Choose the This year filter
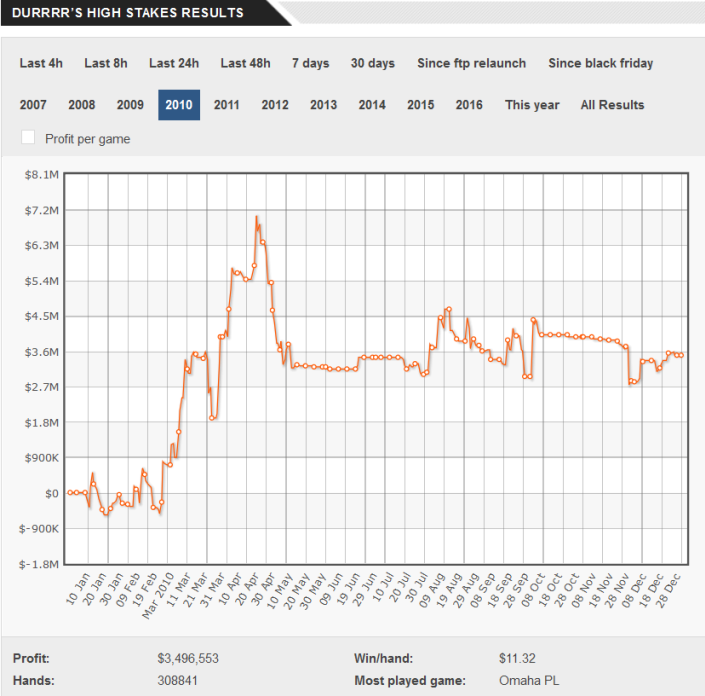 532,105
